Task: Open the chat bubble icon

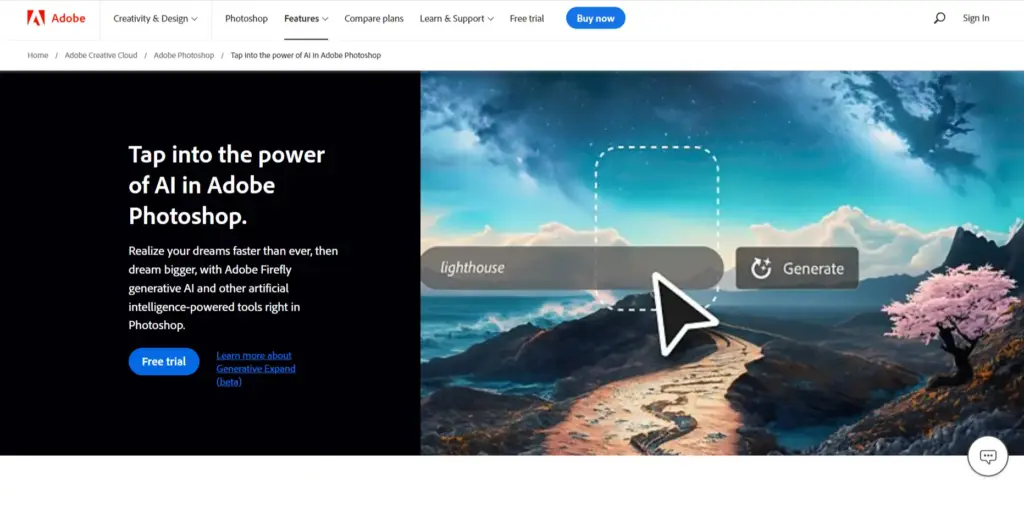Action: 988,456
